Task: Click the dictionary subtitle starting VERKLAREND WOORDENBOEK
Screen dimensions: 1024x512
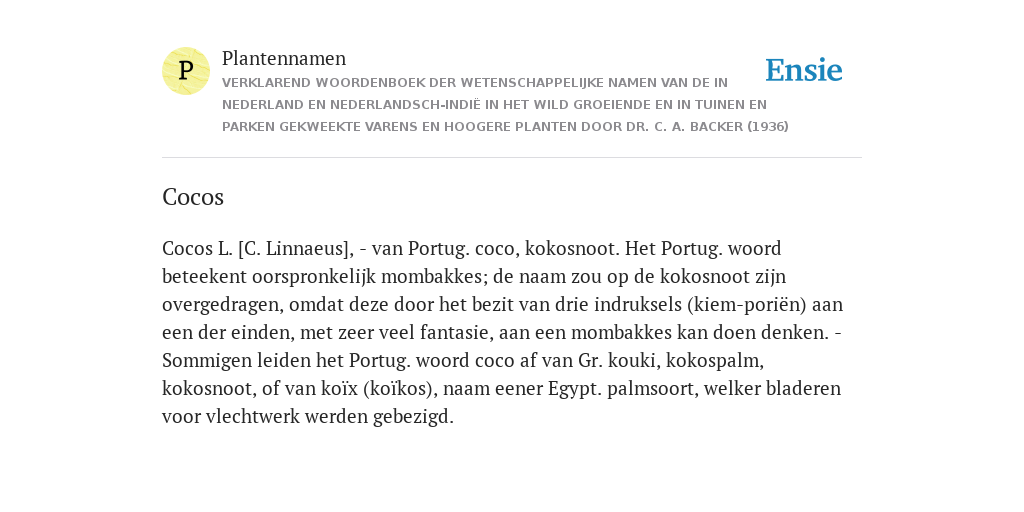Action: tap(505, 104)
